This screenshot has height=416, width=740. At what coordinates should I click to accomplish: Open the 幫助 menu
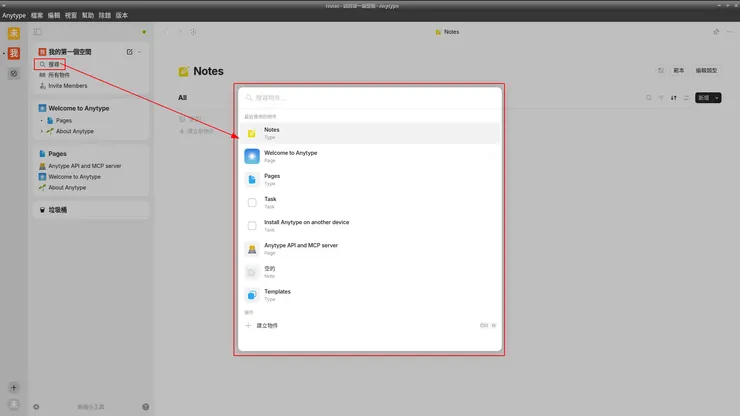point(88,15)
